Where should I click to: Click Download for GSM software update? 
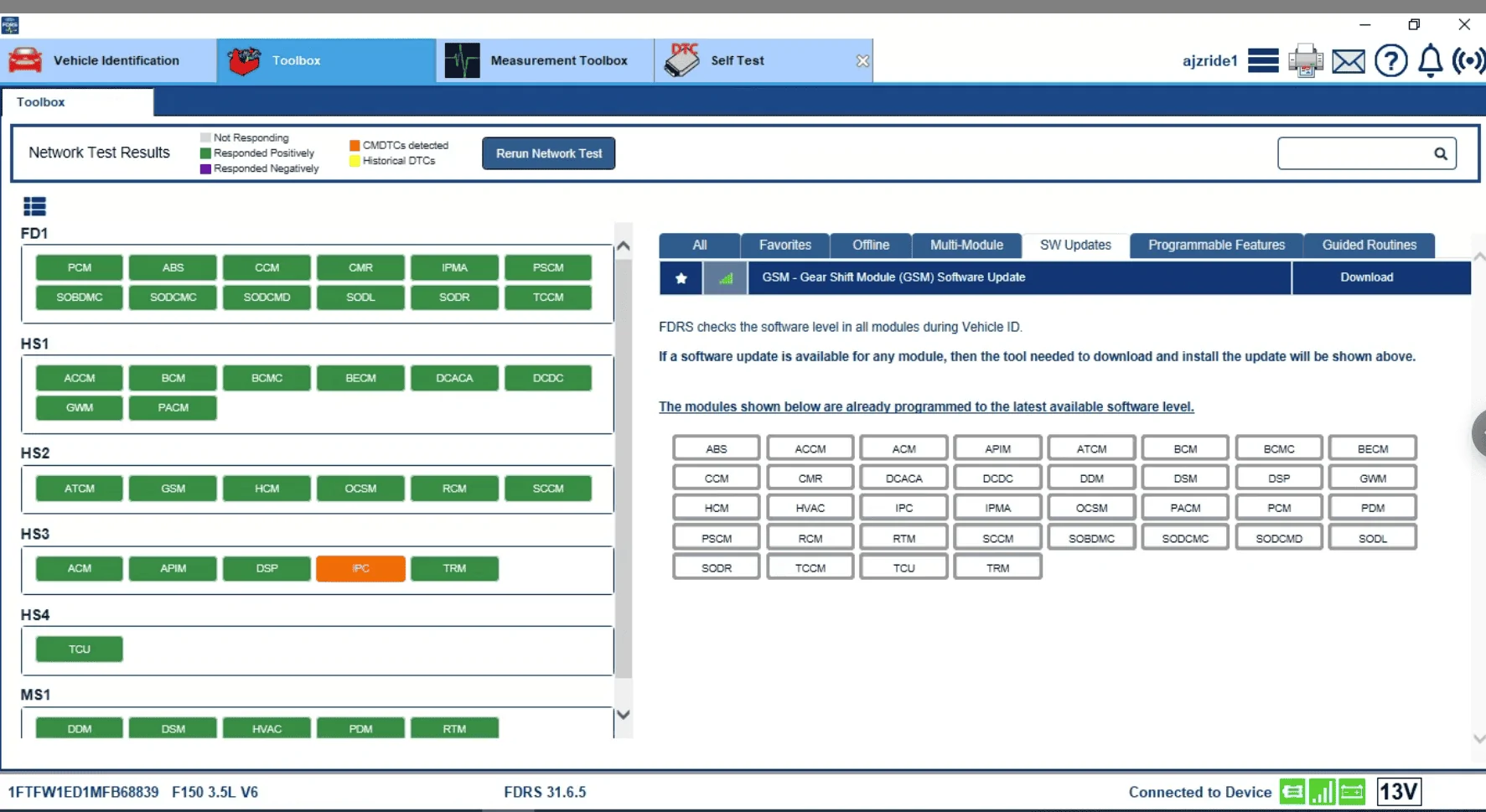(1381, 278)
